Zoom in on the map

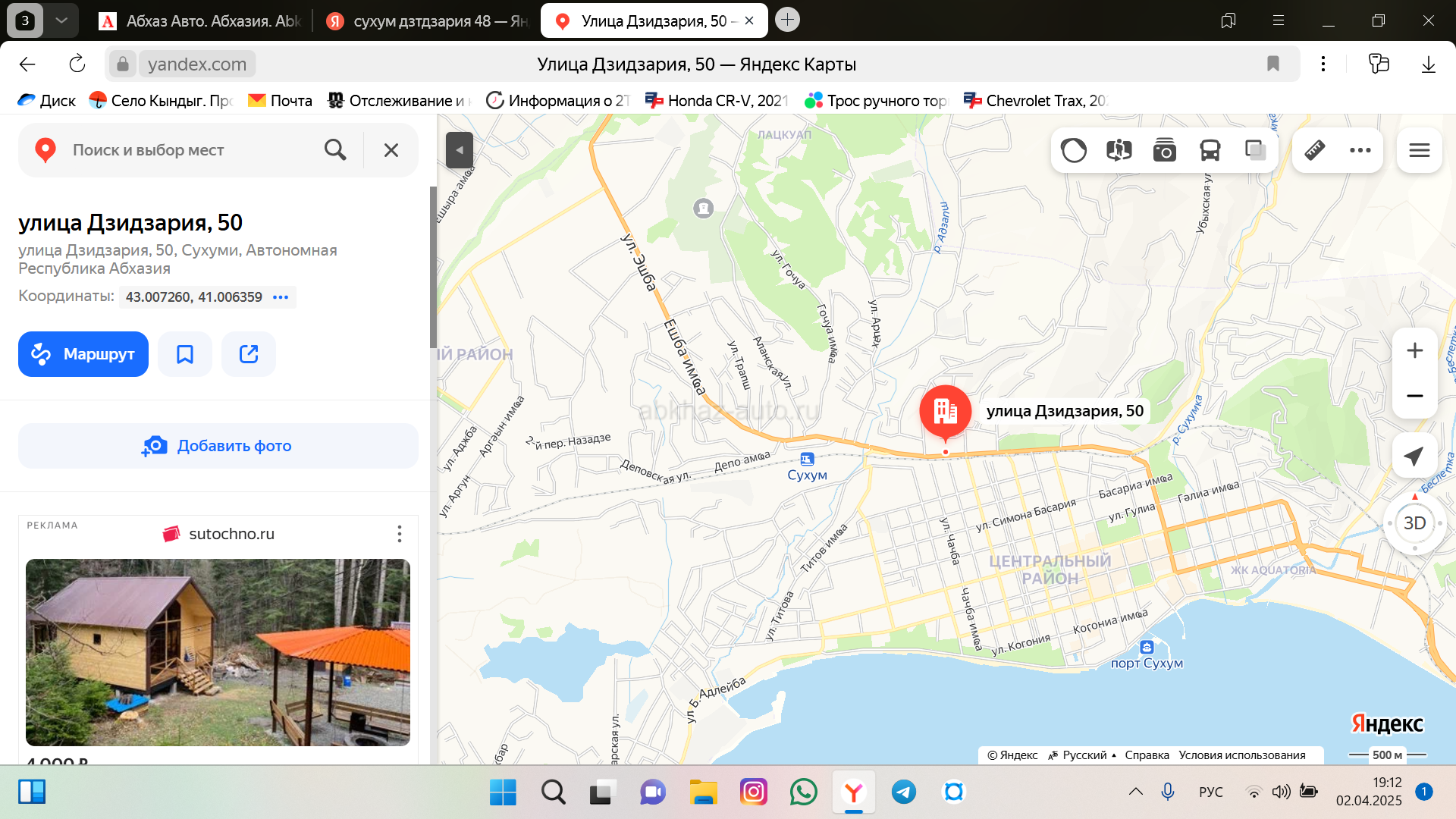(x=1414, y=350)
